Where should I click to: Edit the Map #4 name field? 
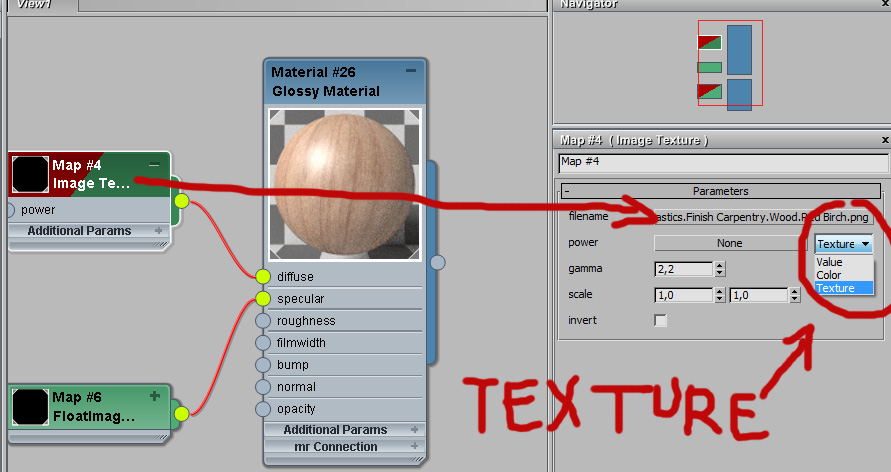[x=723, y=162]
